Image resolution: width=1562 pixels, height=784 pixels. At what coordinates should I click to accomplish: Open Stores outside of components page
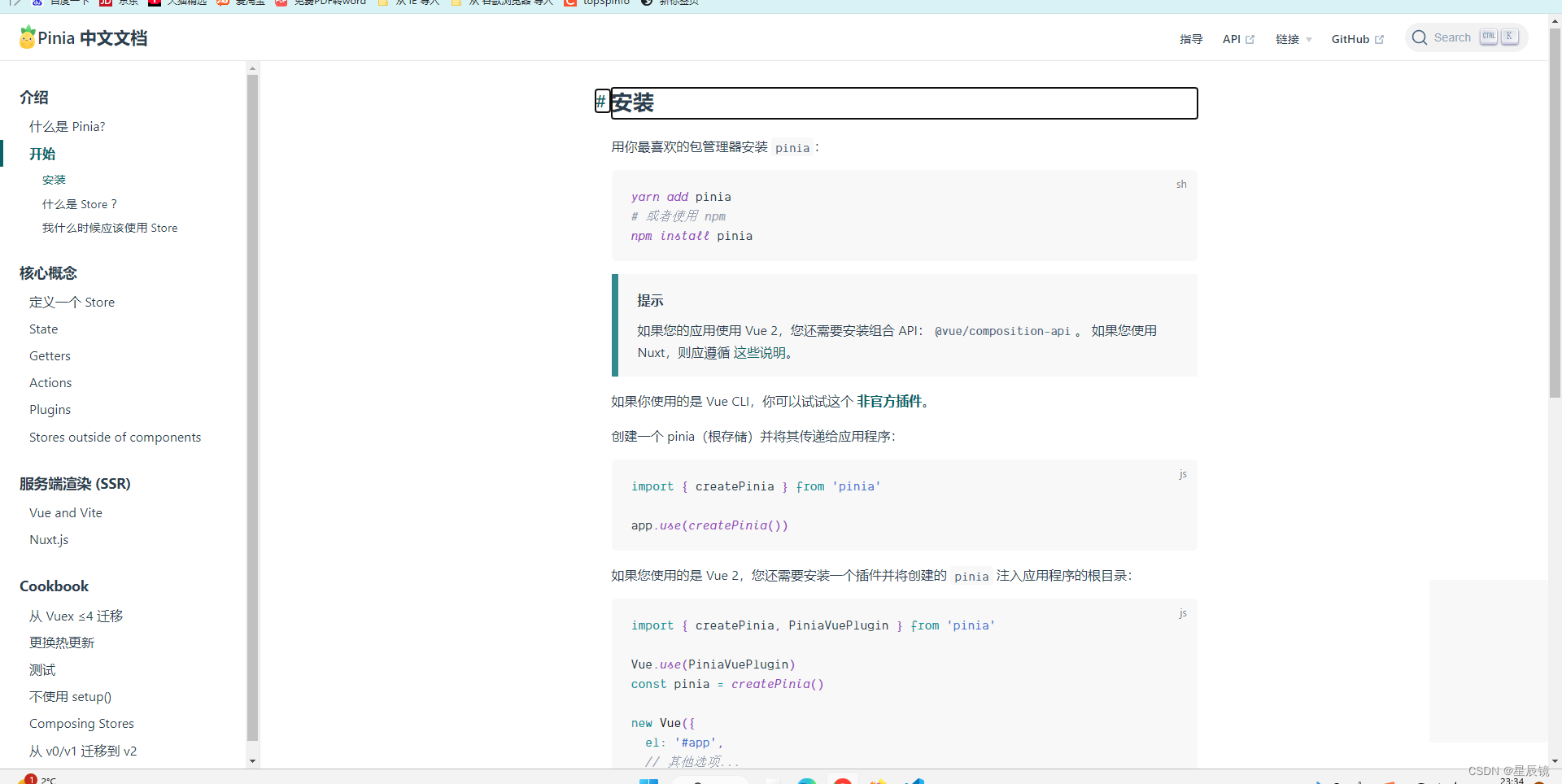(x=116, y=438)
